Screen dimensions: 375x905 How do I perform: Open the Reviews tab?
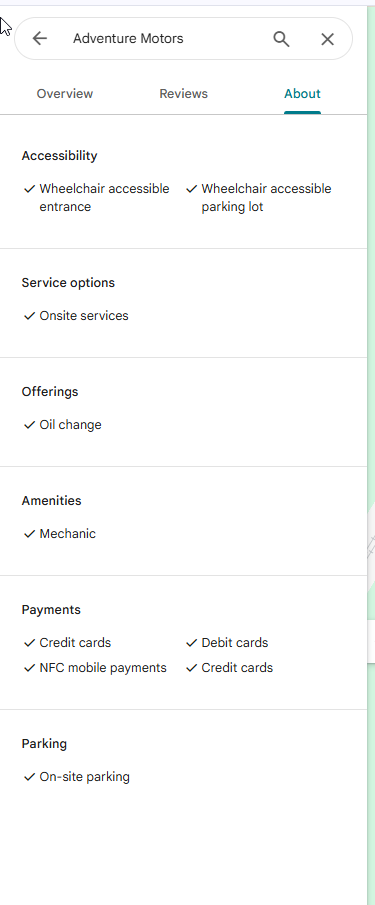[x=183, y=94]
